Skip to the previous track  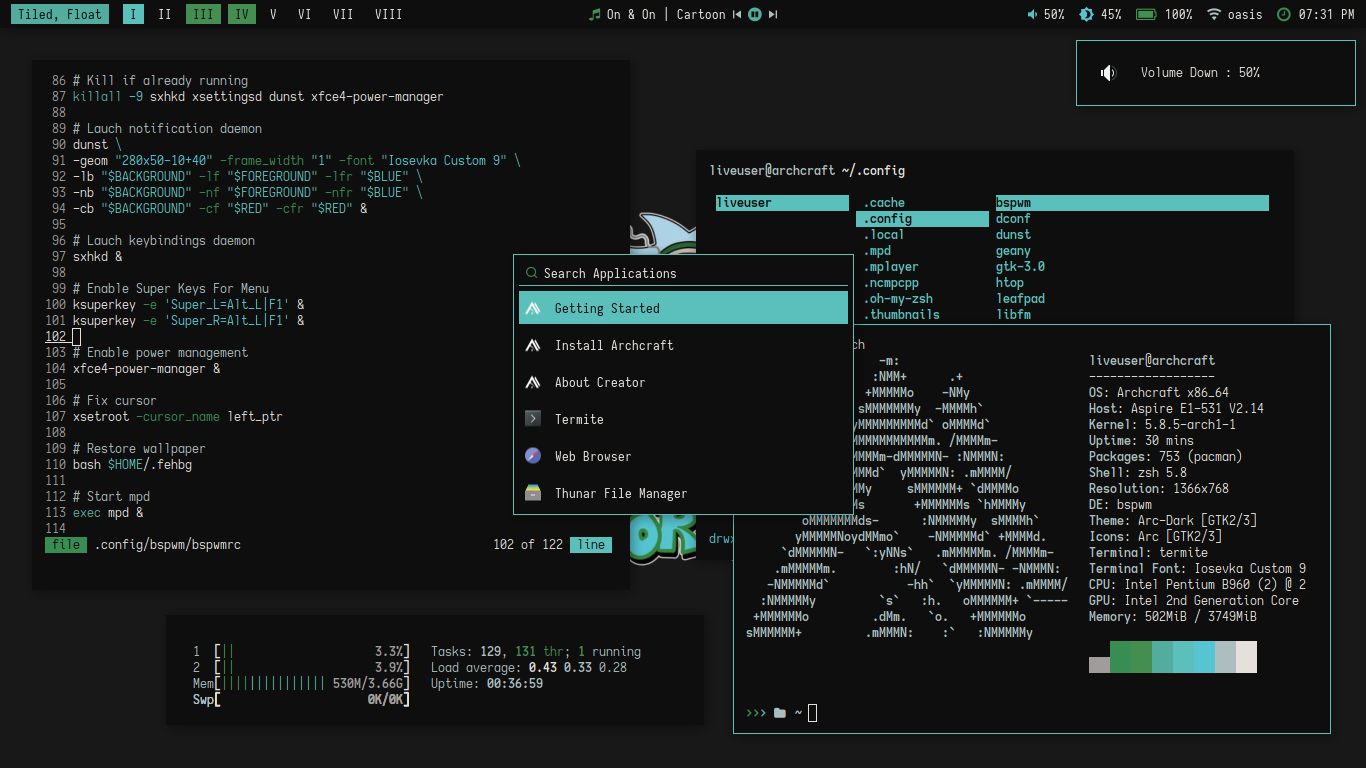(x=737, y=14)
